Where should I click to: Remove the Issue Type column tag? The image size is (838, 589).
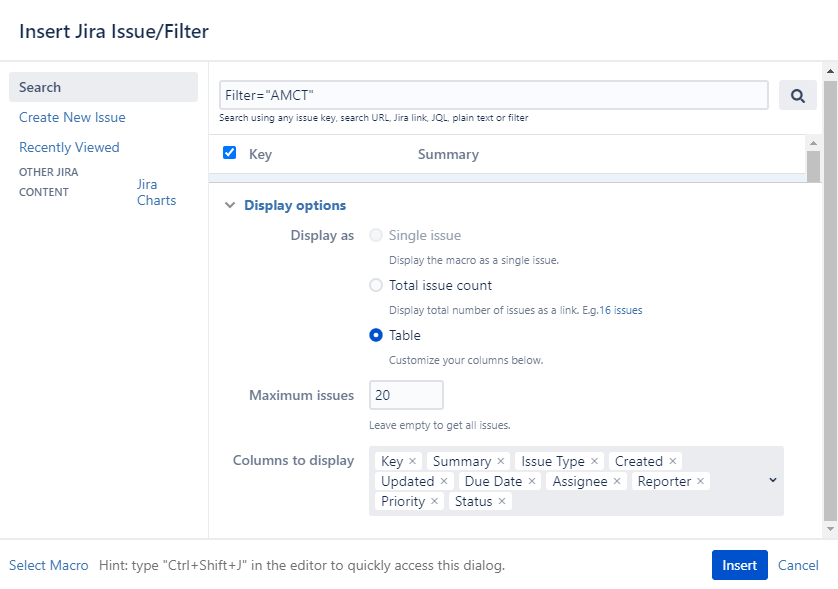tap(594, 461)
